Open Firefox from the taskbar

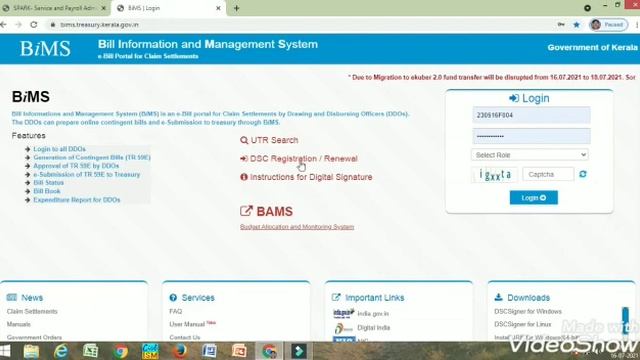180,351
